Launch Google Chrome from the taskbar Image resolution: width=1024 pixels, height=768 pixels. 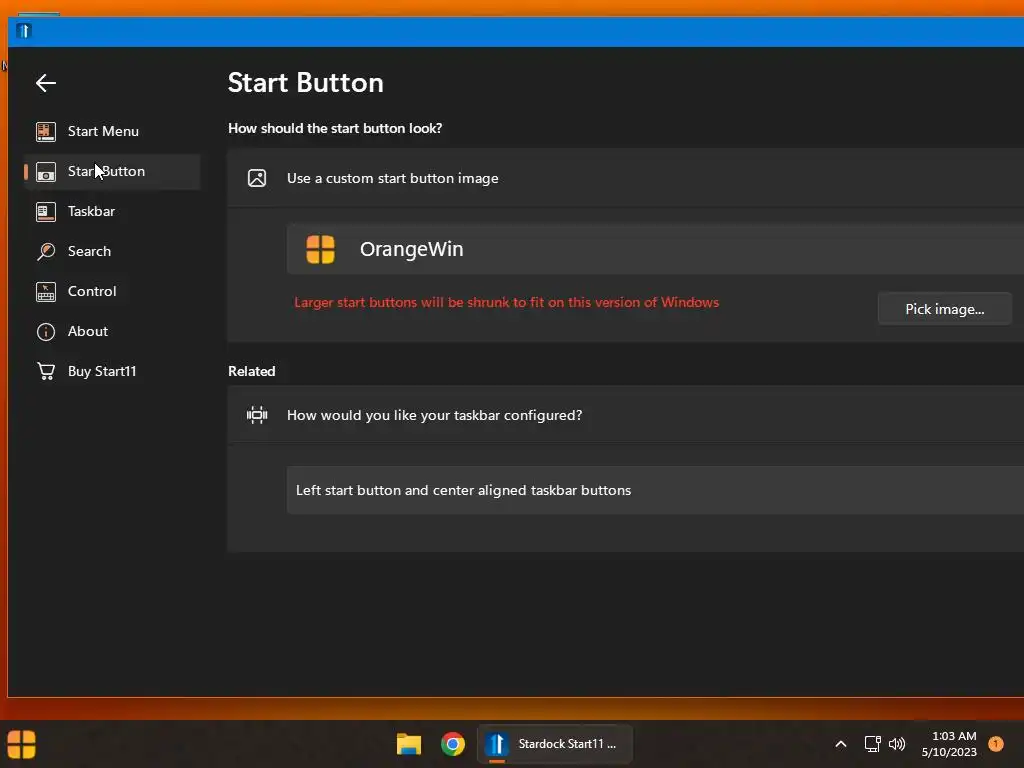tap(453, 744)
